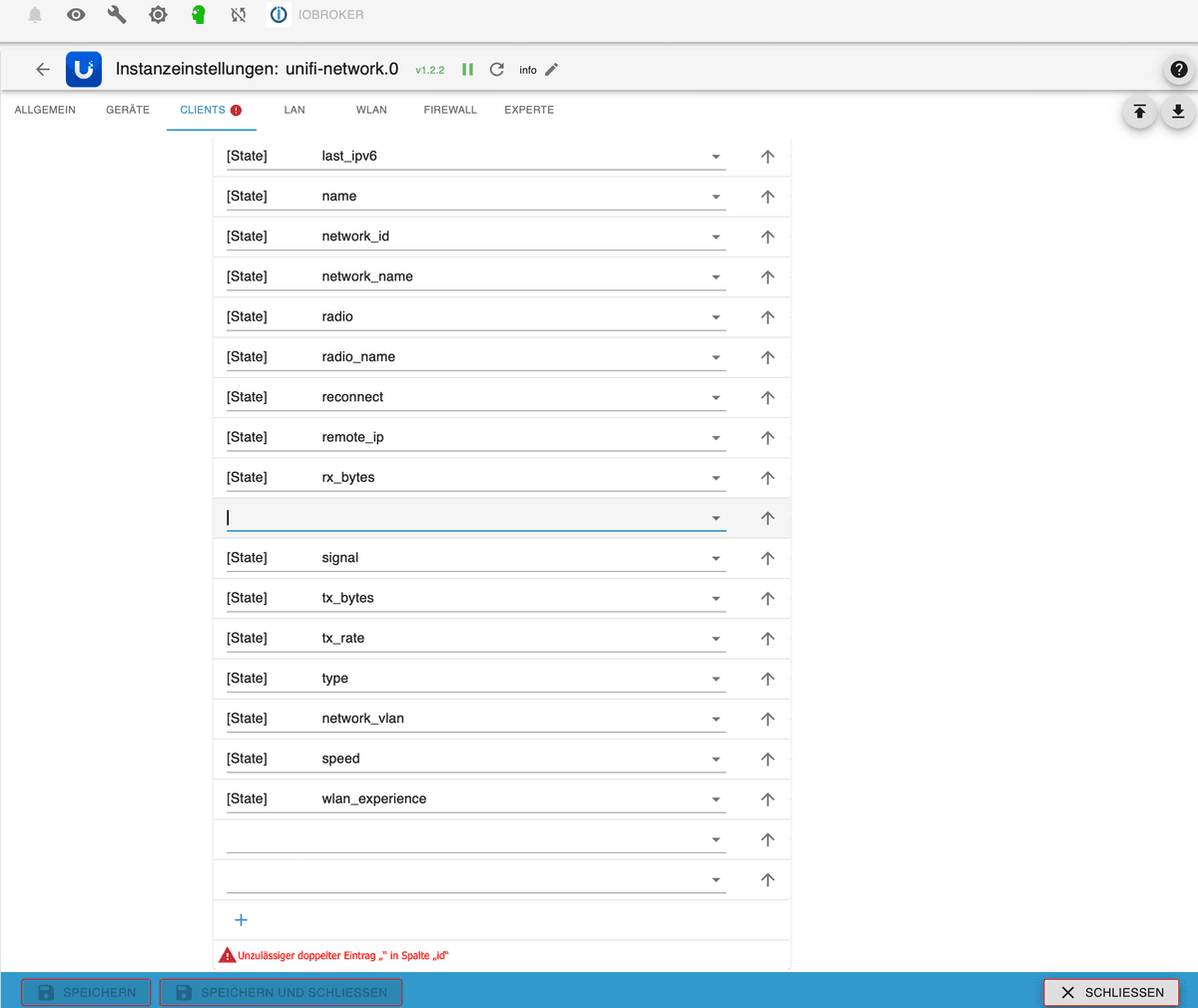
Task: Move the tx_bytes row up
Action: pos(768,599)
